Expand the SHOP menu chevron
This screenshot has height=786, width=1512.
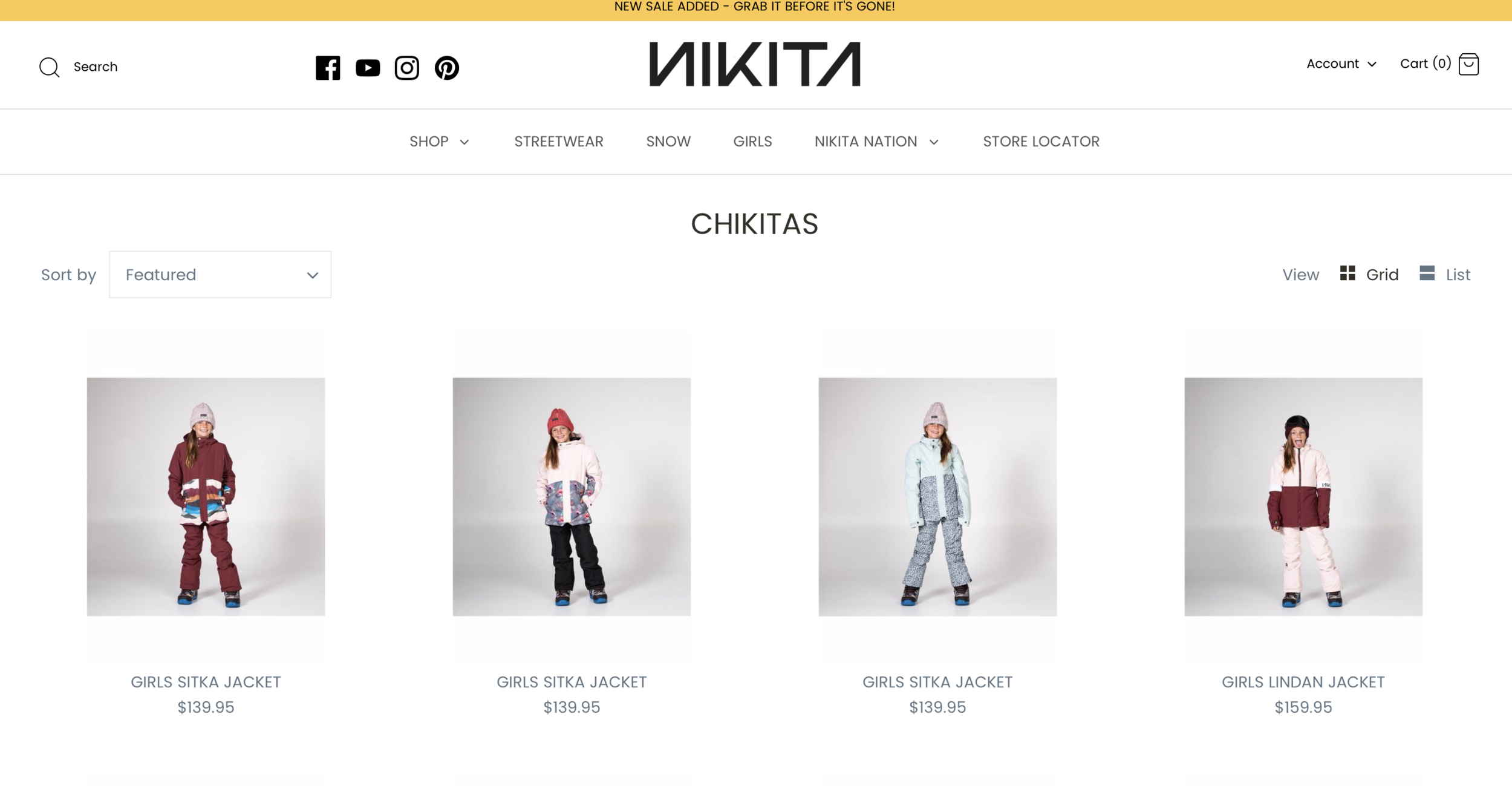click(x=464, y=142)
